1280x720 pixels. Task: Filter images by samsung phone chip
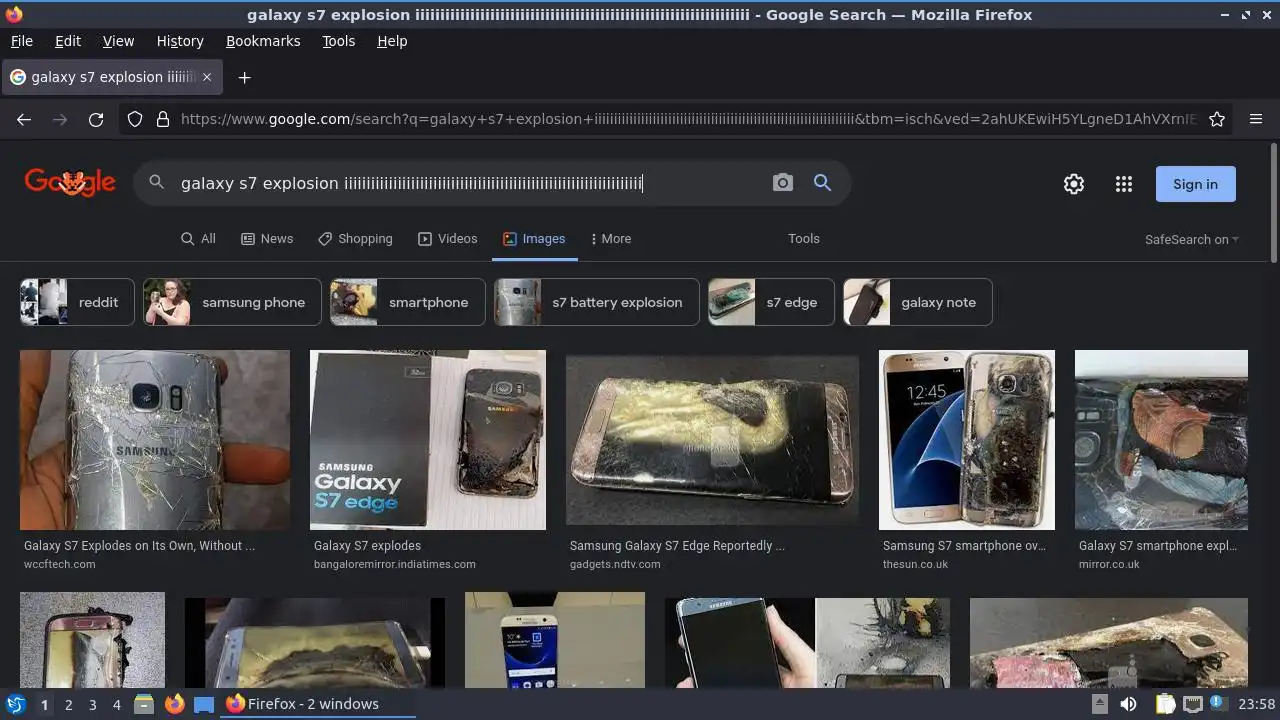coord(232,302)
